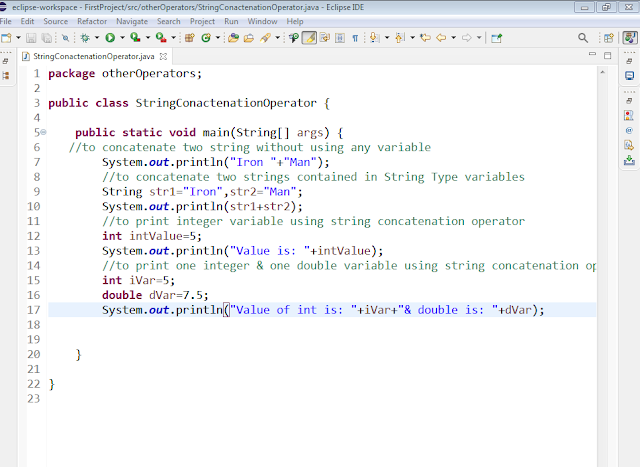Image resolution: width=640 pixels, height=467 pixels.
Task: Place cursor in line 17 println statement
Action: (323, 310)
